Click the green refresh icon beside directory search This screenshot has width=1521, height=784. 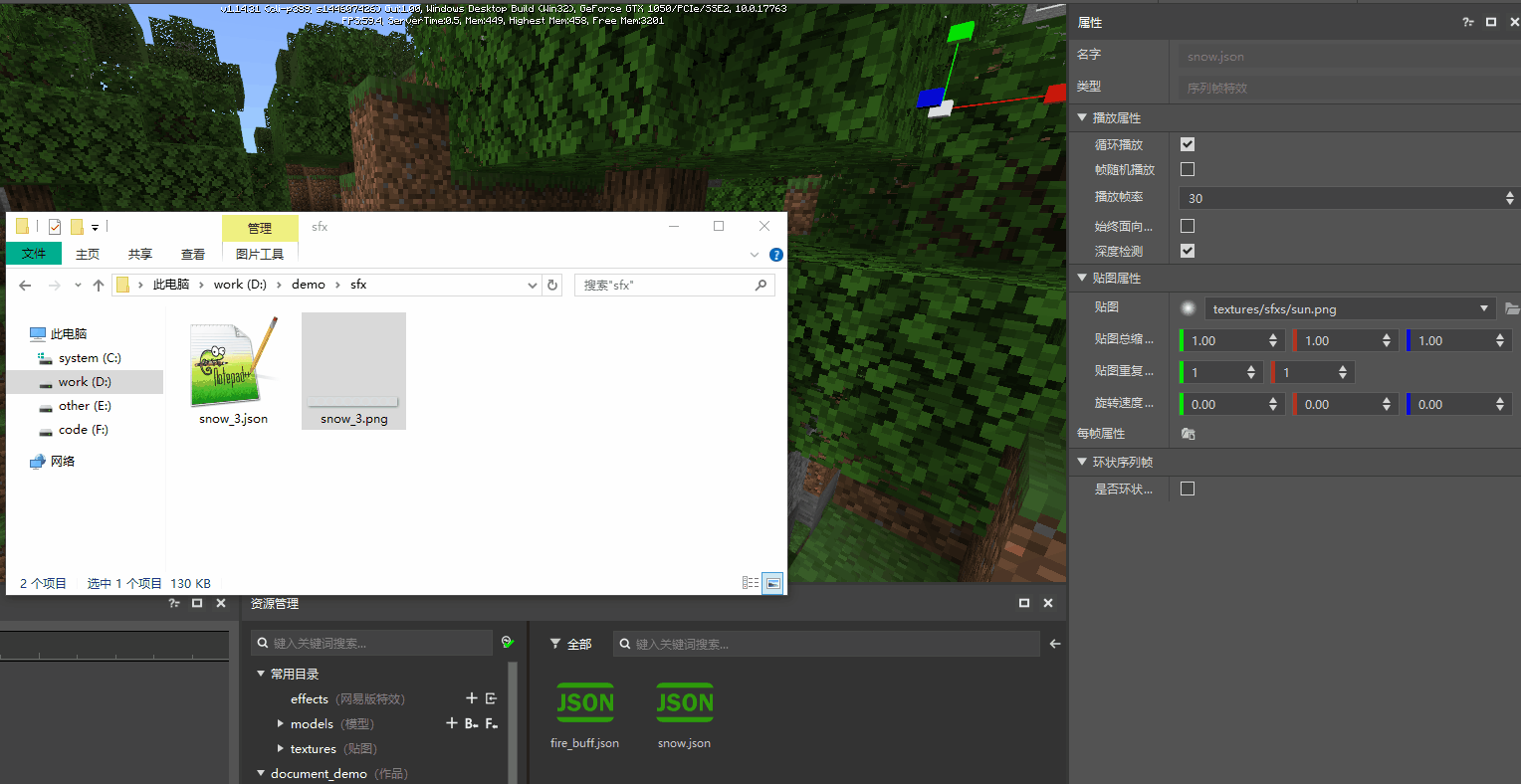pyautogui.click(x=508, y=643)
